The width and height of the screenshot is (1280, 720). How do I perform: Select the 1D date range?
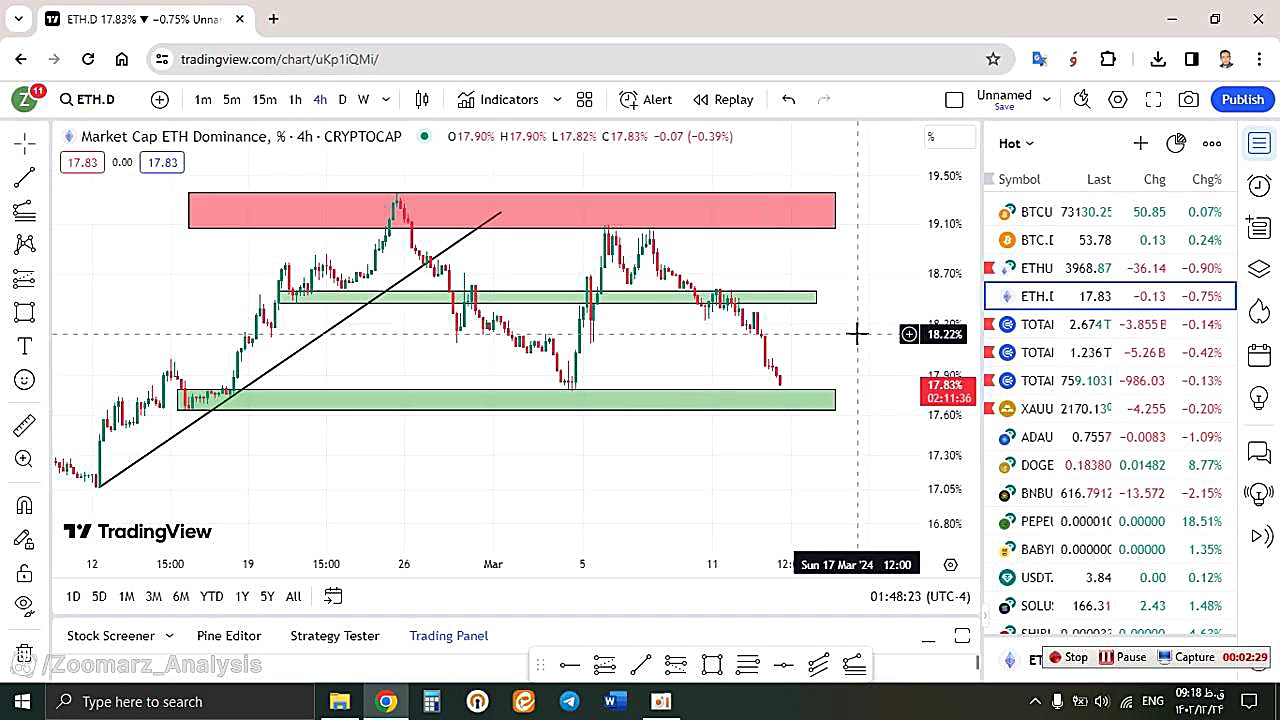click(x=73, y=596)
